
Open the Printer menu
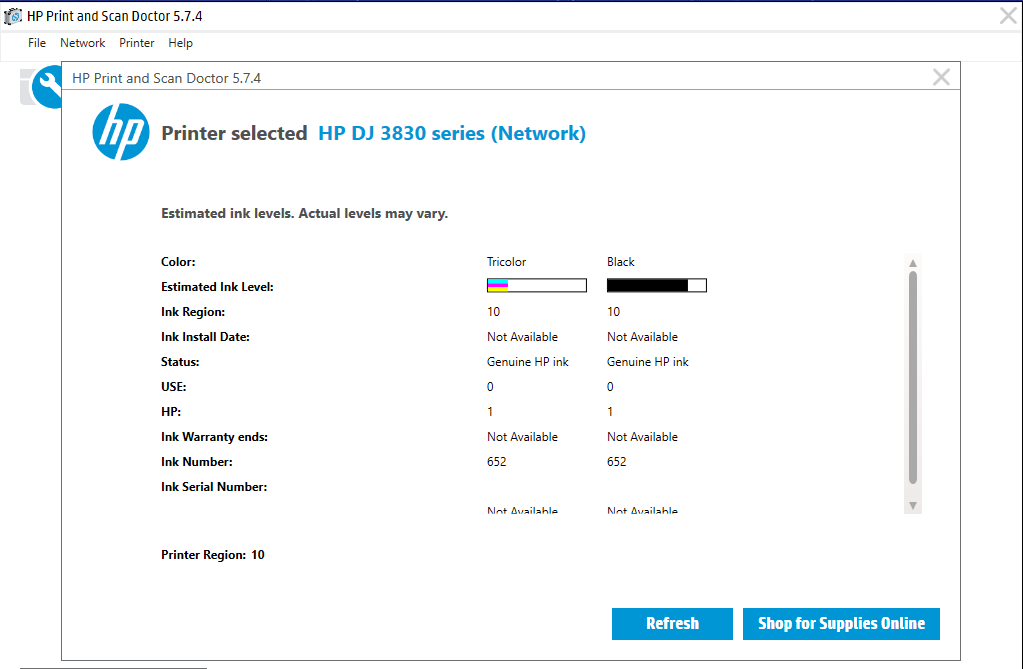coord(136,43)
